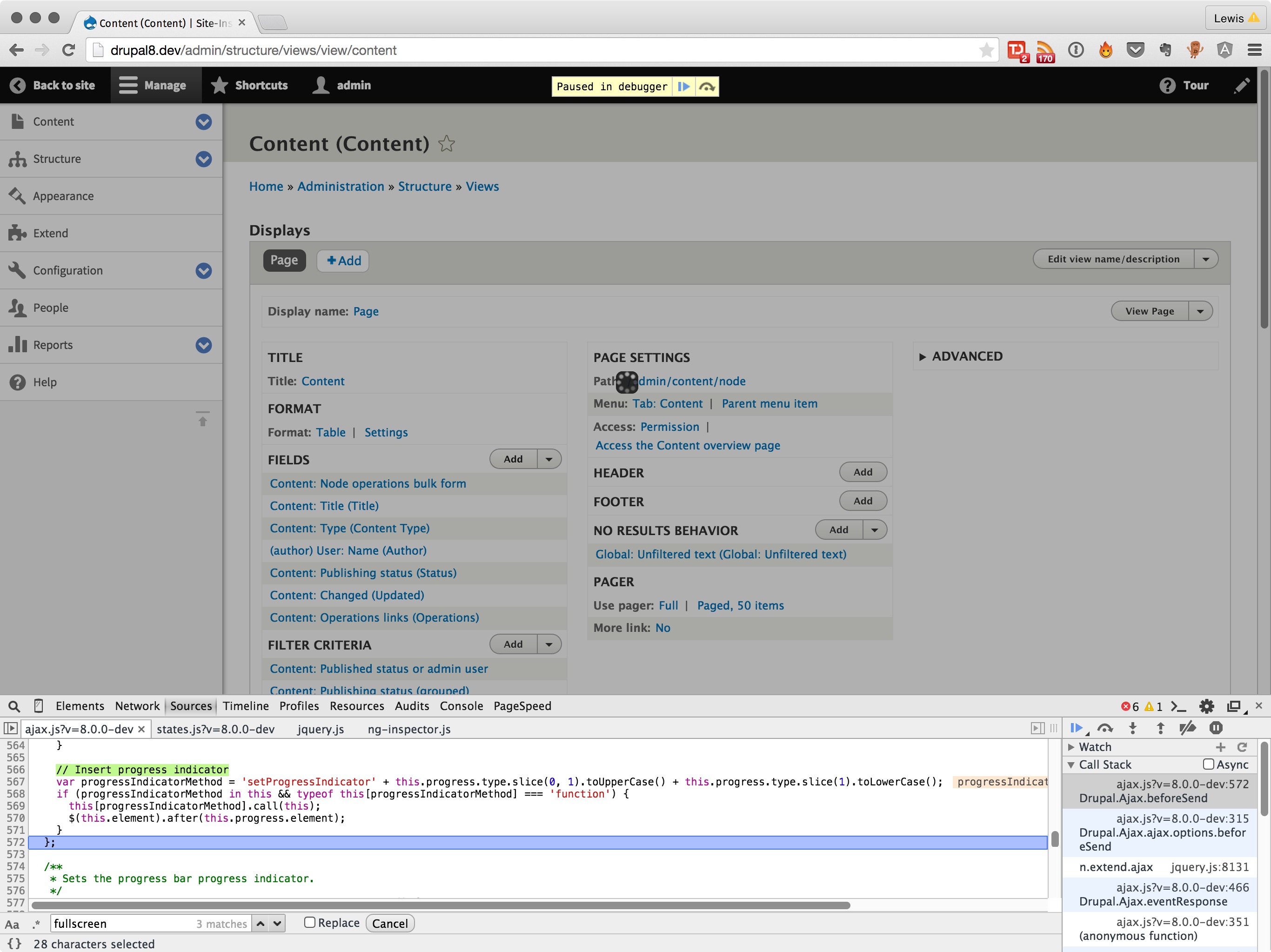Image resolution: width=1271 pixels, height=952 pixels.
Task: Enable the Async call stack checkbox
Action: [1208, 764]
